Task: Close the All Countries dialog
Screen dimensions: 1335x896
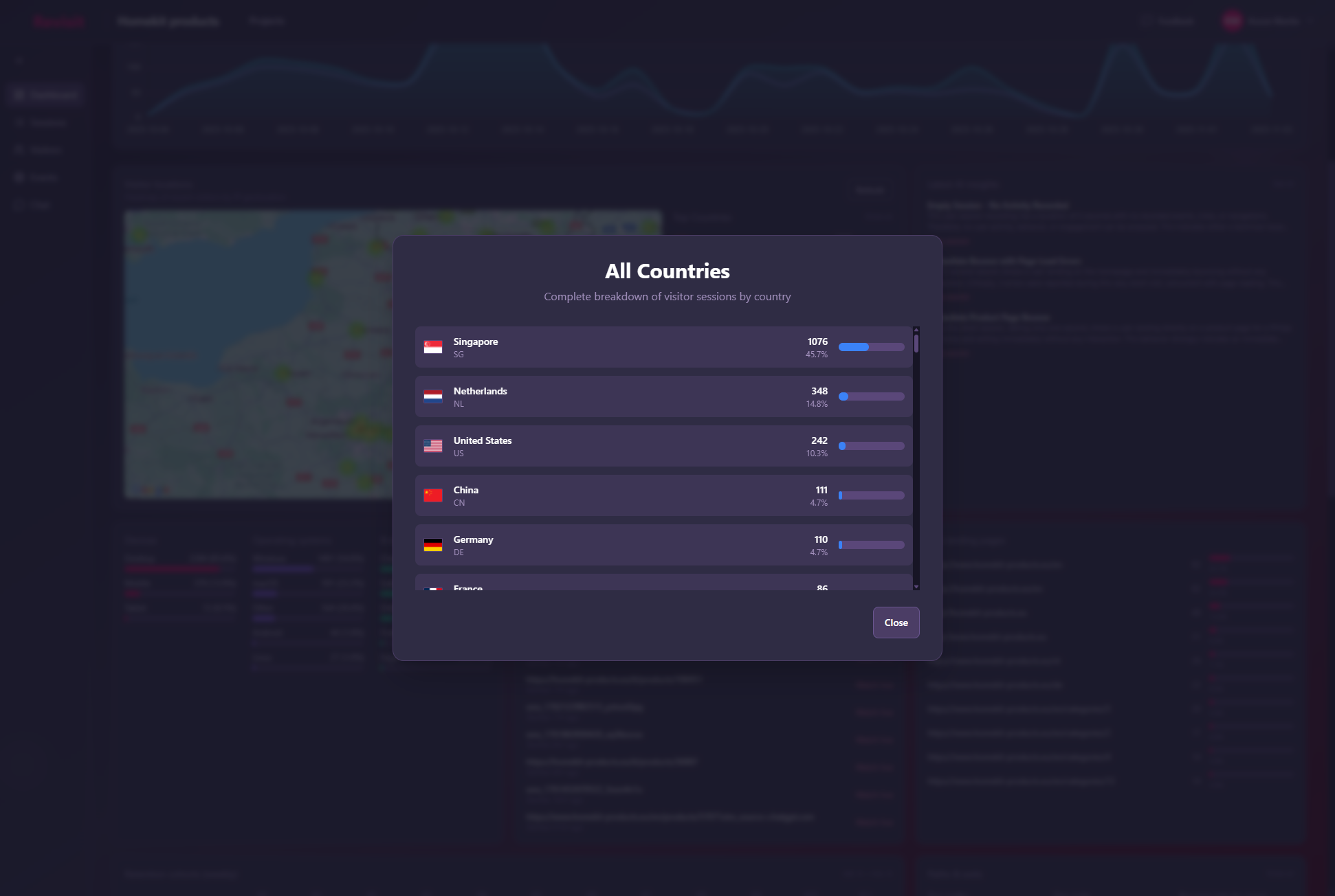Action: [x=896, y=623]
